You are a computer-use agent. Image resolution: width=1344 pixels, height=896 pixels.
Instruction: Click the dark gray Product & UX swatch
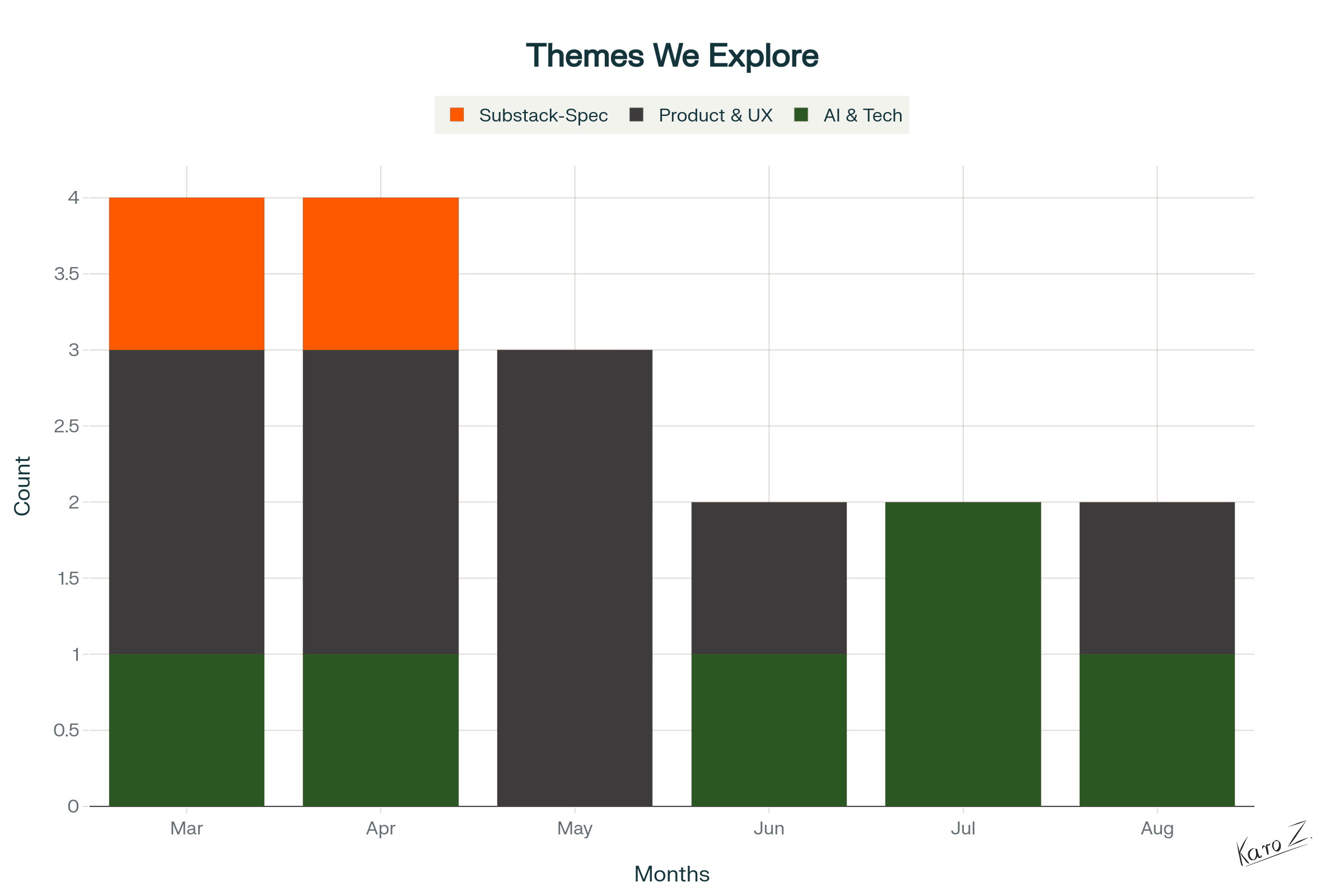point(636,115)
